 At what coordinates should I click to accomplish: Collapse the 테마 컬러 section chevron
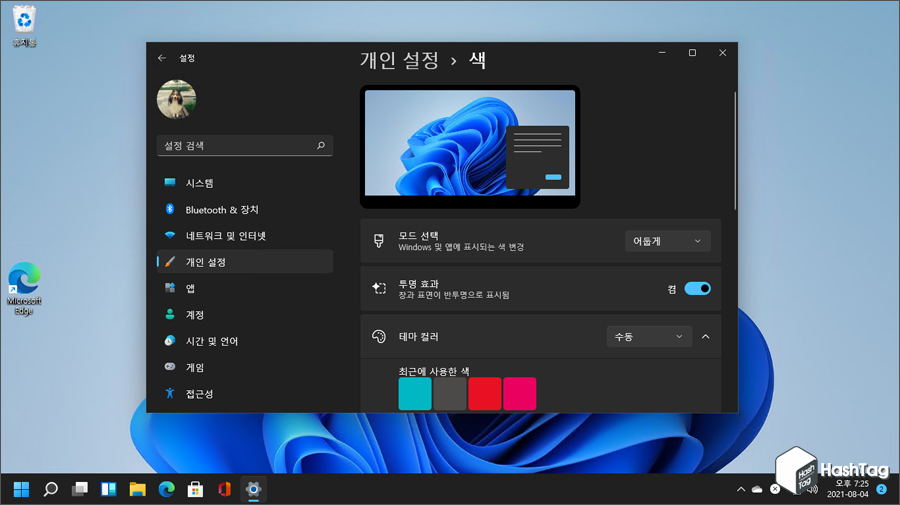click(x=705, y=336)
